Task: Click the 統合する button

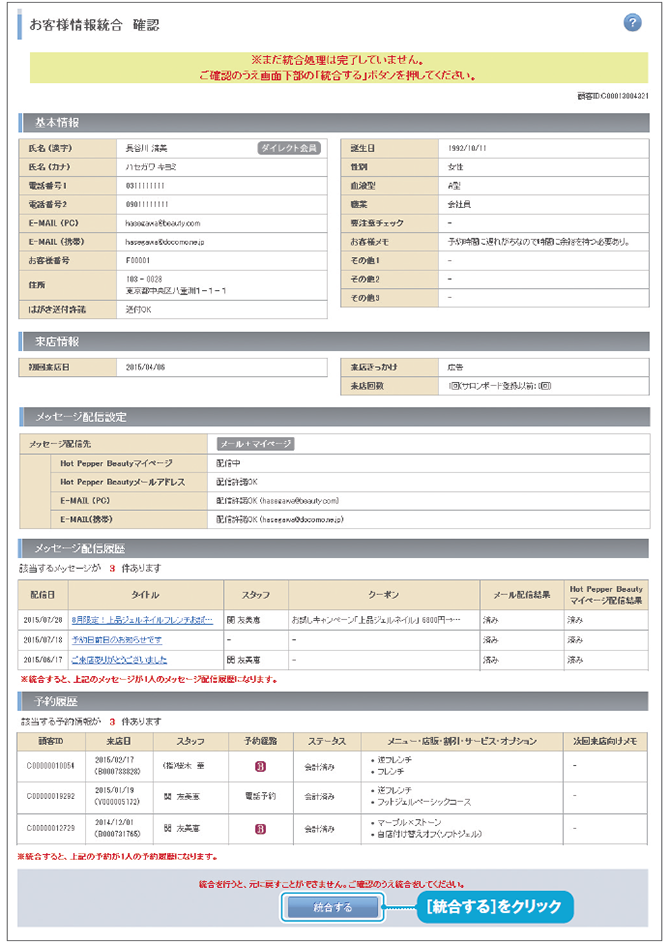Action: click(x=333, y=907)
